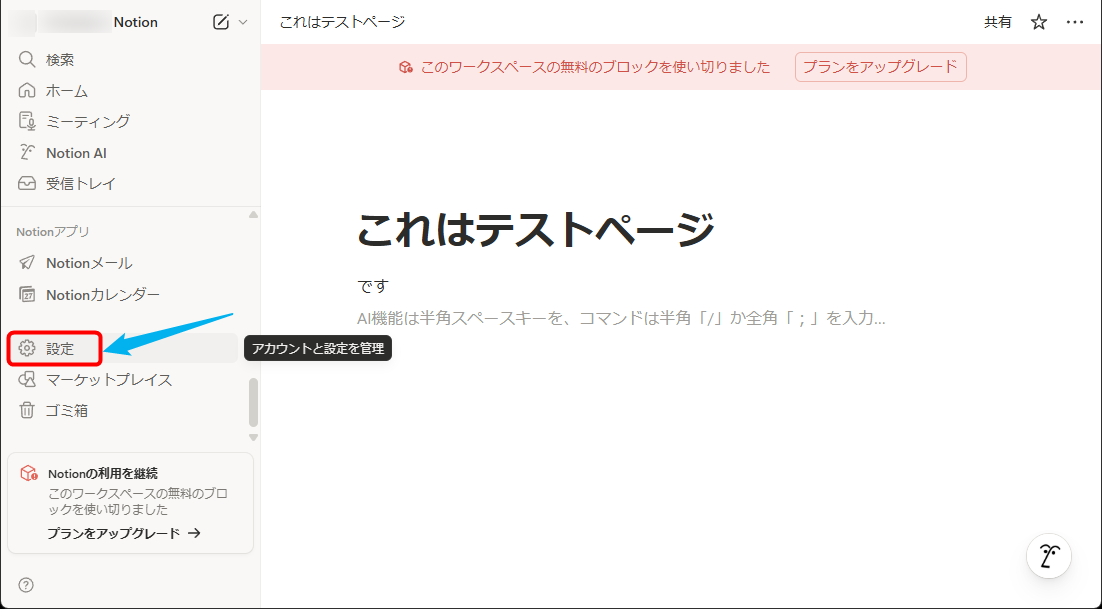This screenshot has width=1102, height=609.
Task: Click 共有 share button
Action: click(x=997, y=22)
